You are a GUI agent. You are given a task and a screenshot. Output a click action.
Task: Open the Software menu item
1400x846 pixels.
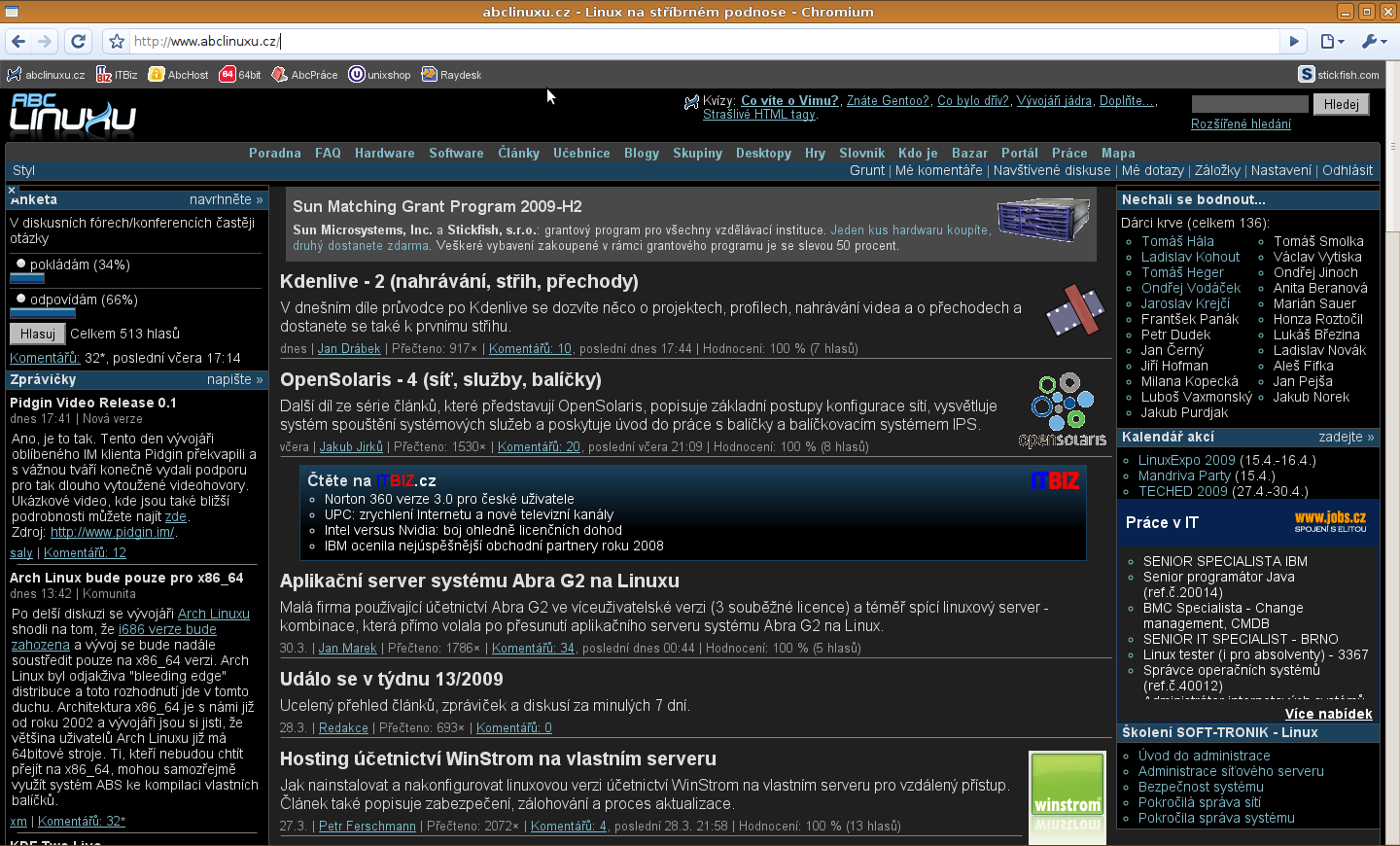456,153
